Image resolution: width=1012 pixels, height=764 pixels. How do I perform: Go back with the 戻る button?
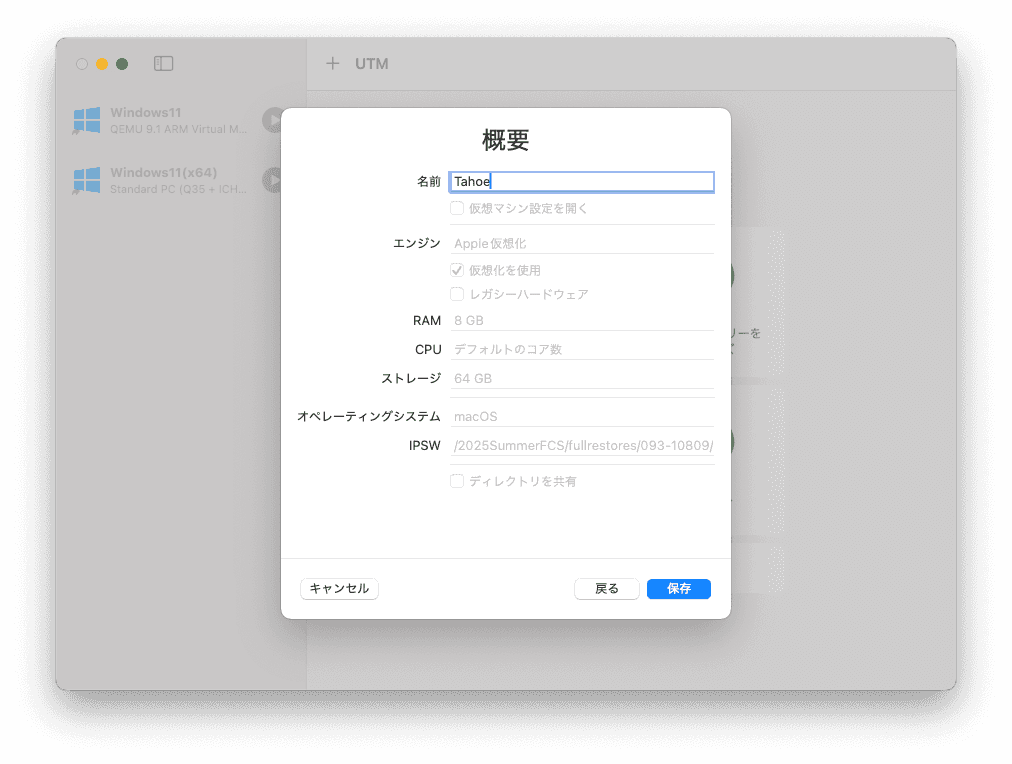pos(607,588)
